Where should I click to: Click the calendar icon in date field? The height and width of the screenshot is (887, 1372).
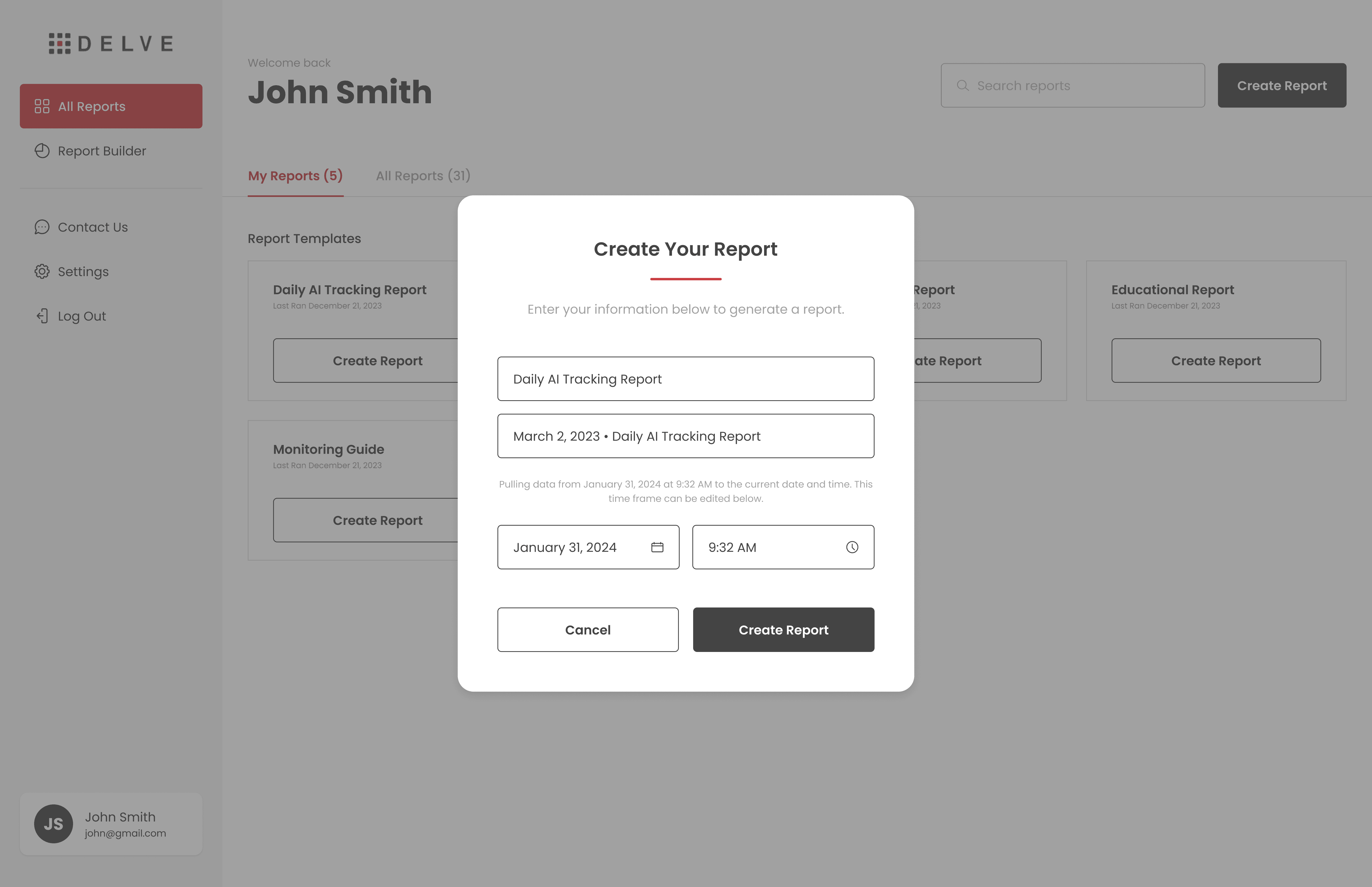coord(657,547)
